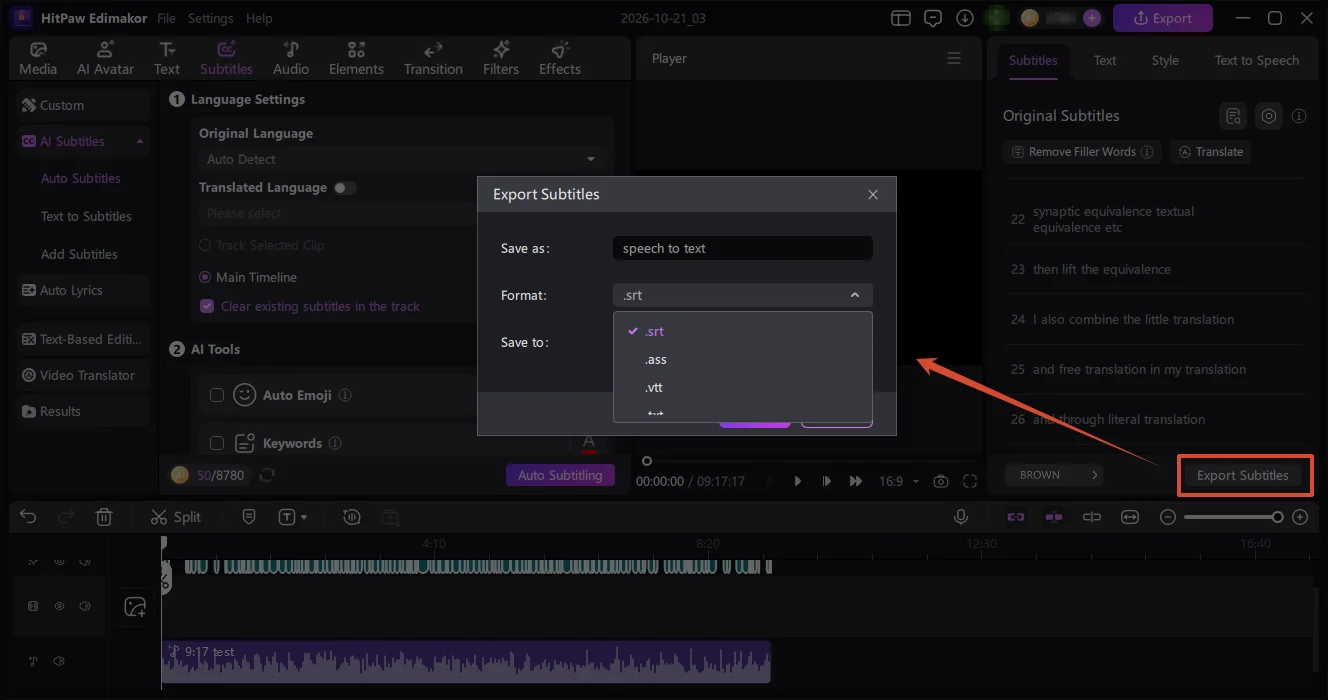This screenshot has width=1328, height=700.
Task: Click the microphone voiceover icon
Action: click(961, 517)
